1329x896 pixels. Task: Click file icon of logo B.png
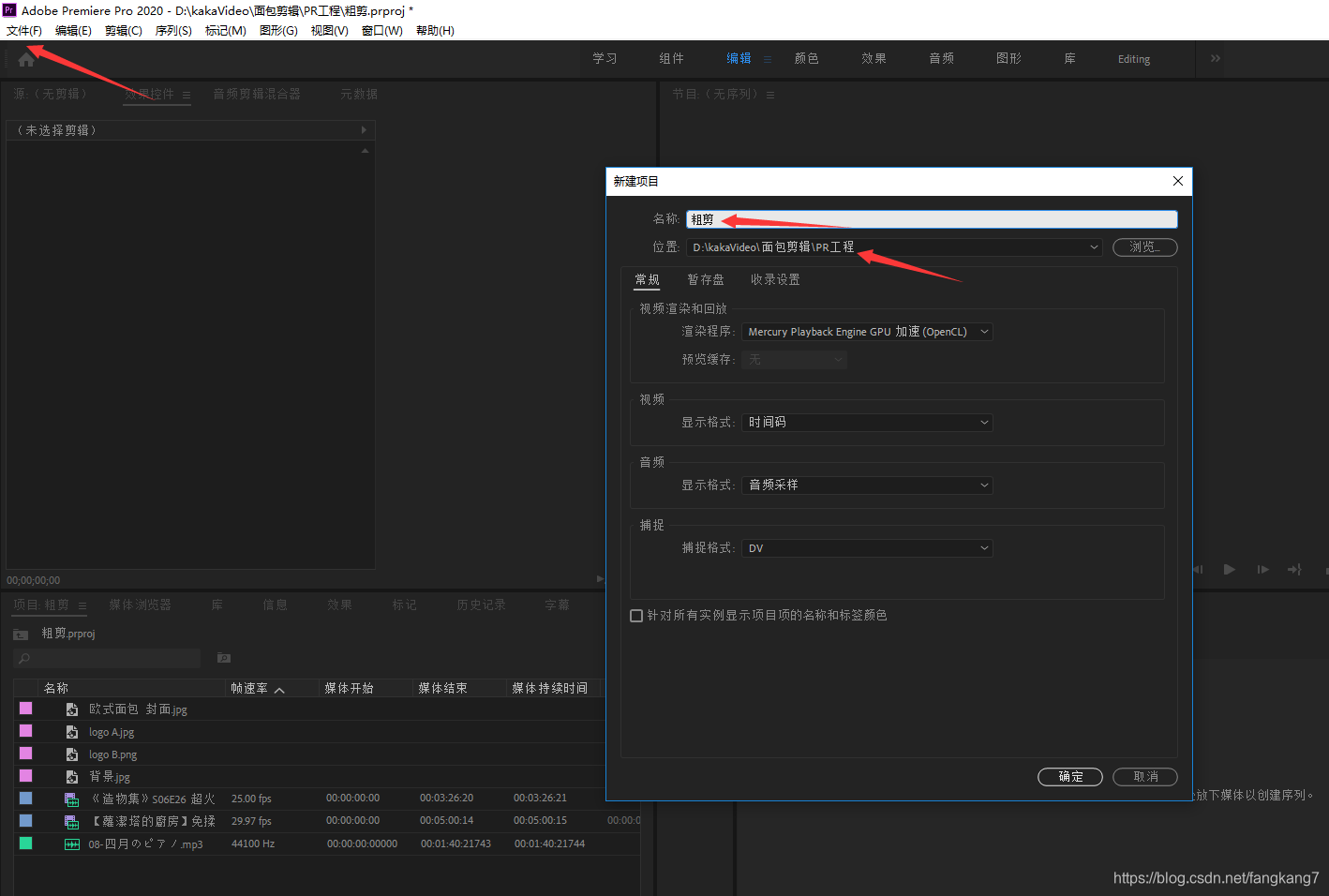72,754
